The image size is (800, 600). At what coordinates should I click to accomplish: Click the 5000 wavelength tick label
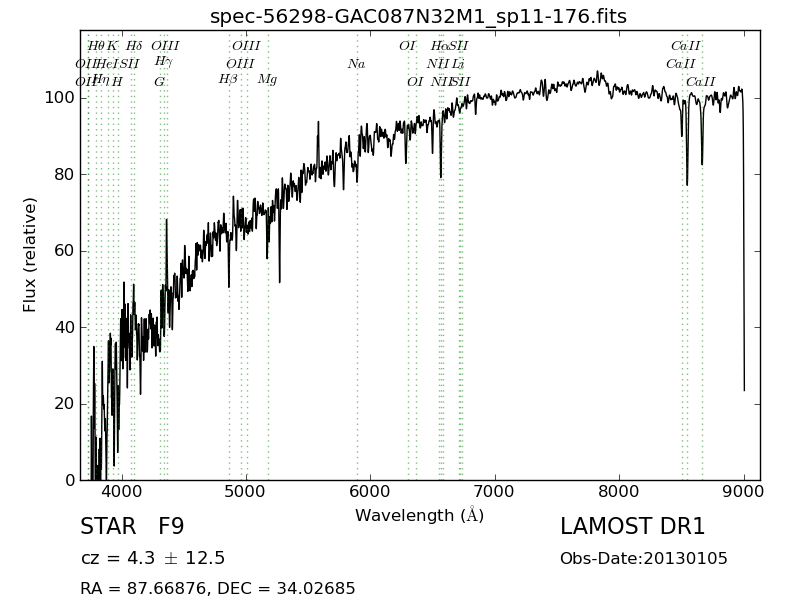click(246, 492)
